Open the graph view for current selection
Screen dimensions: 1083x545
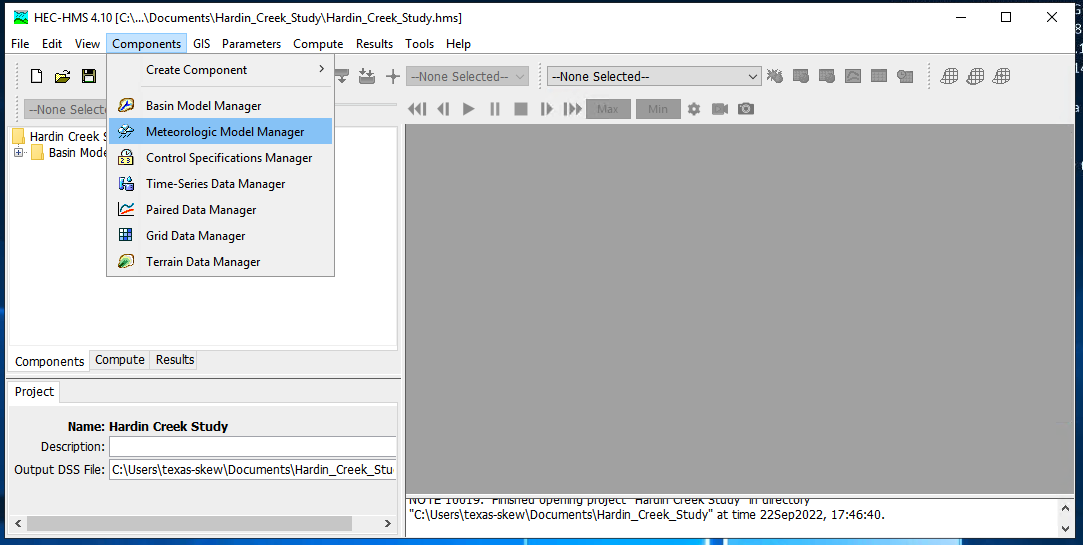[x=853, y=76]
